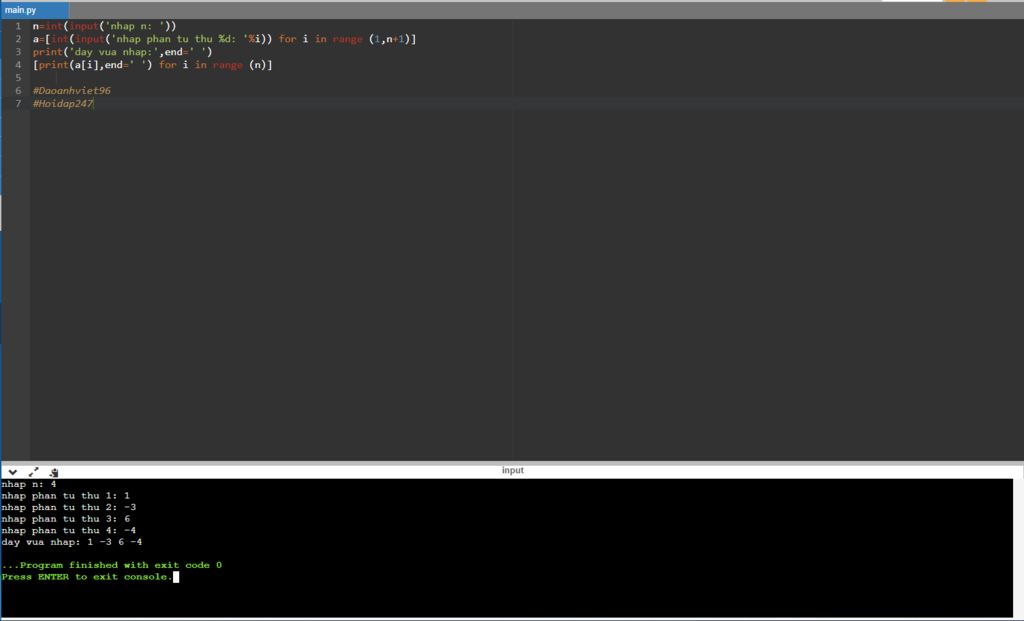Click the comment #Hoidap247
Viewport: 1024px width, 621px height.
(63, 103)
